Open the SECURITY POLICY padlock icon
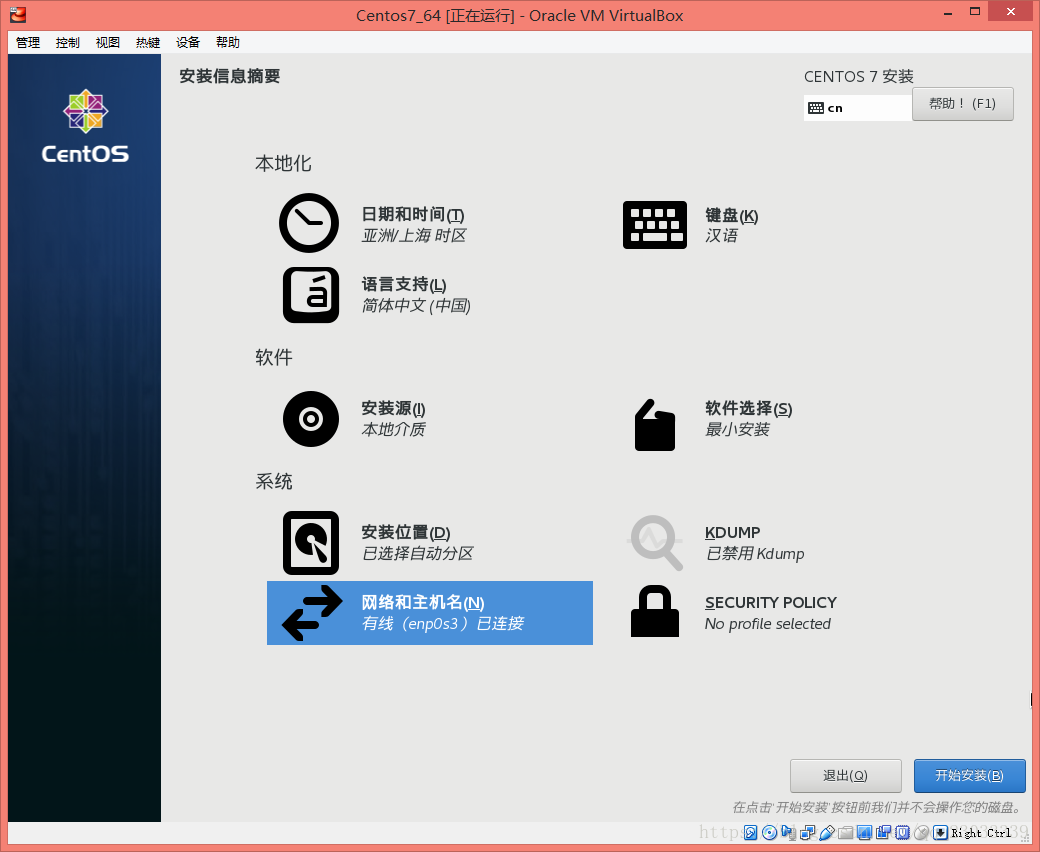The height and width of the screenshot is (852, 1040). (x=655, y=611)
